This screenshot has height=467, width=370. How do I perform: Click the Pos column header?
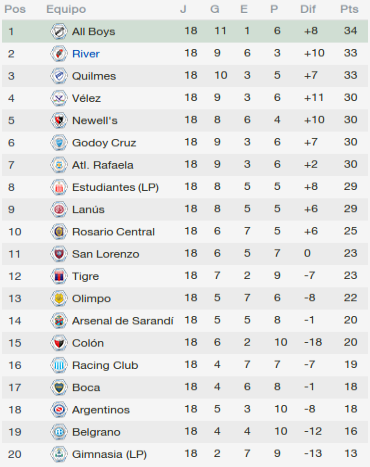click(x=15, y=9)
